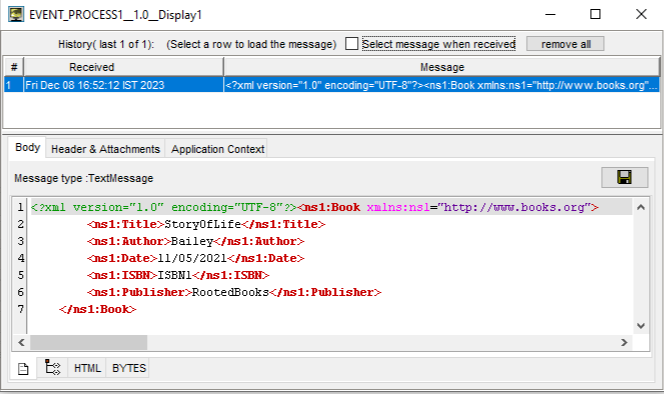This screenshot has width=664, height=394.
Task: Click the ns1:ISBN line with ISBN1
Action: [x=178, y=275]
